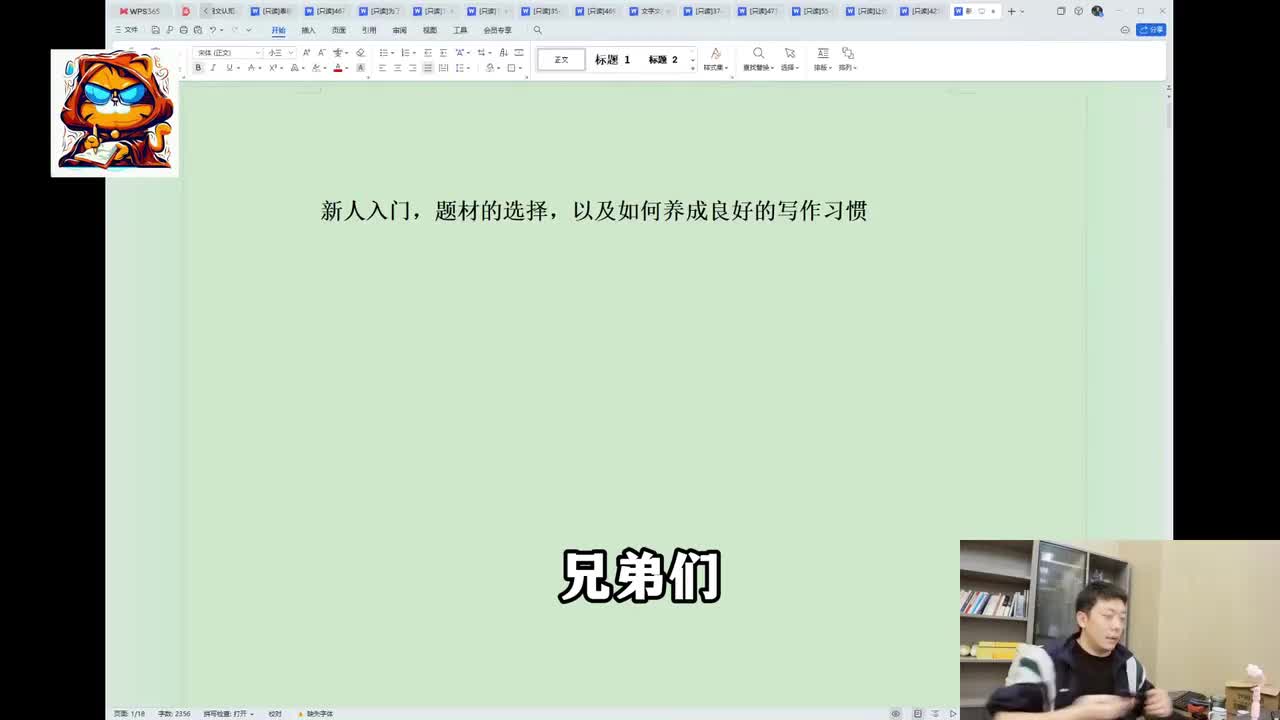Open 排版 layout tool
1280x720 pixels.
(822, 60)
